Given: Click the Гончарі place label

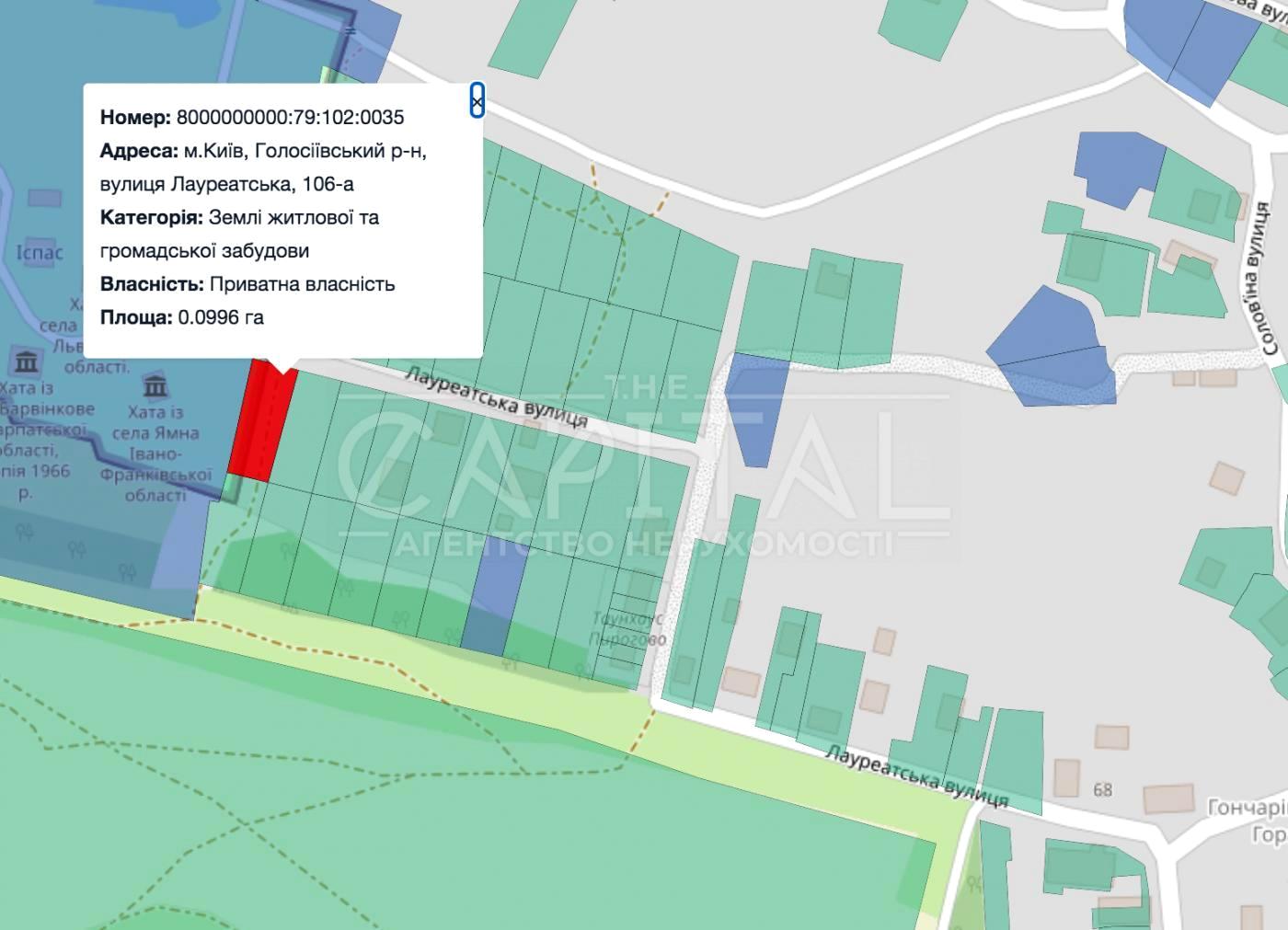Looking at the screenshot, I should (x=1246, y=808).
